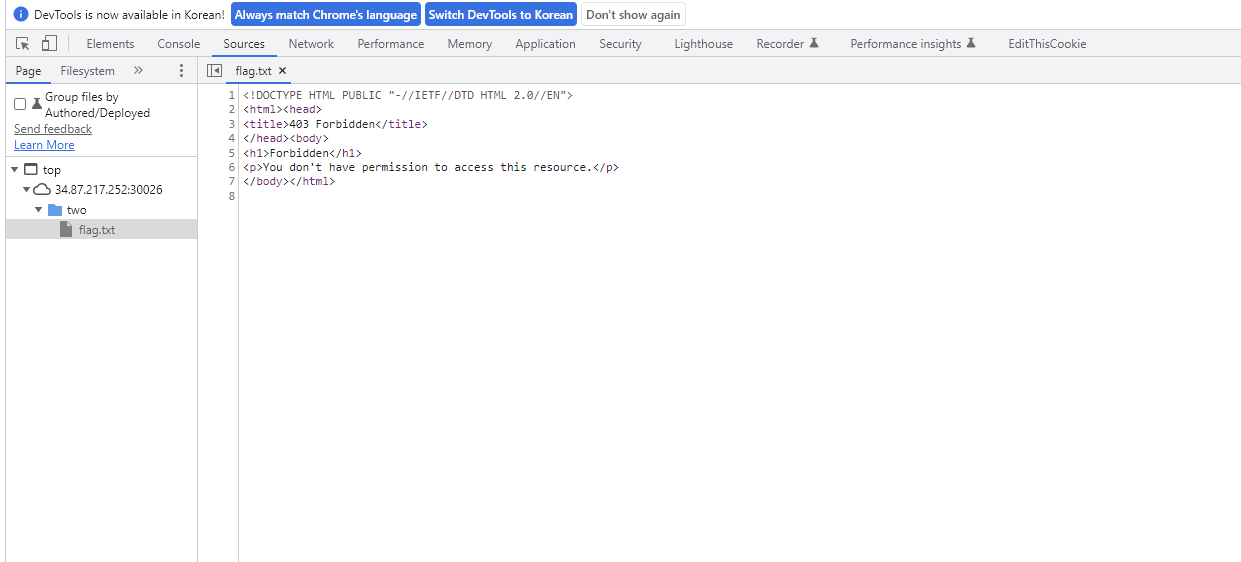The image size is (1241, 562).
Task: Click the cloud icon for 34.87.217.252:30026
Action: 42,190
